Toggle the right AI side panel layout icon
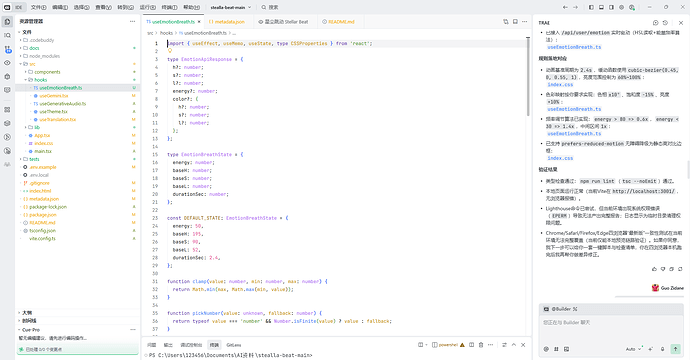The height and width of the screenshot is (360, 690). (x=611, y=7)
